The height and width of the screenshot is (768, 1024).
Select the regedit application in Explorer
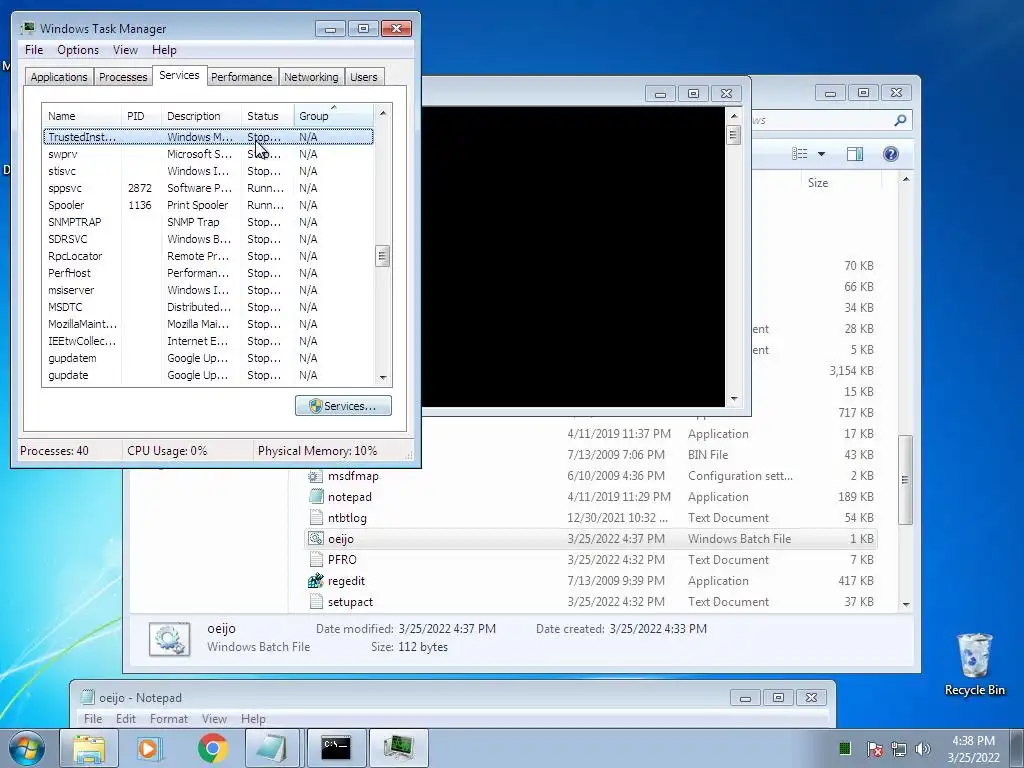(590, 581)
